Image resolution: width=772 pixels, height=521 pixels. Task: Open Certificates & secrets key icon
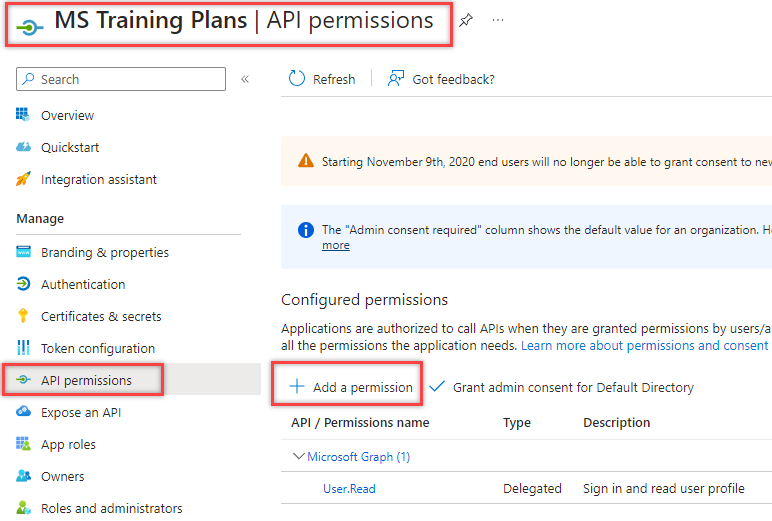point(24,316)
